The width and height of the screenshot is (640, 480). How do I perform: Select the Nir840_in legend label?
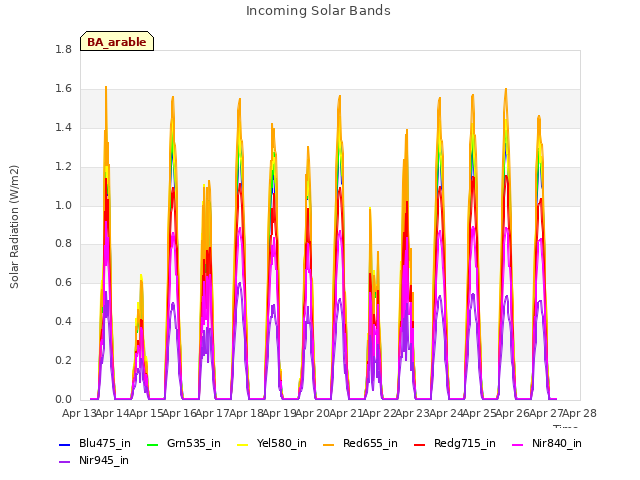pos(557,443)
